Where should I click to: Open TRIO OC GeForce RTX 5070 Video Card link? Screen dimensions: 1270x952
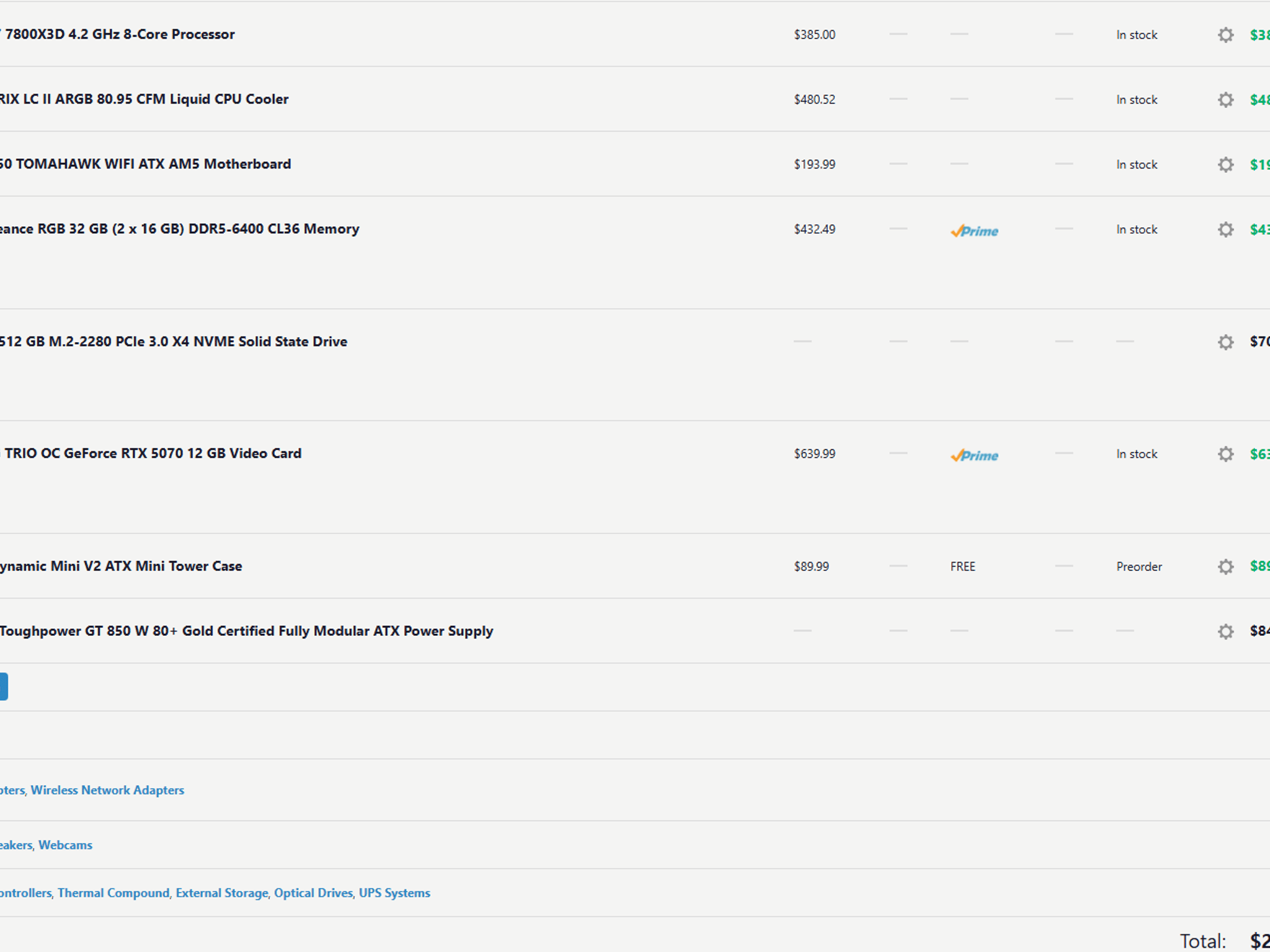tap(151, 453)
